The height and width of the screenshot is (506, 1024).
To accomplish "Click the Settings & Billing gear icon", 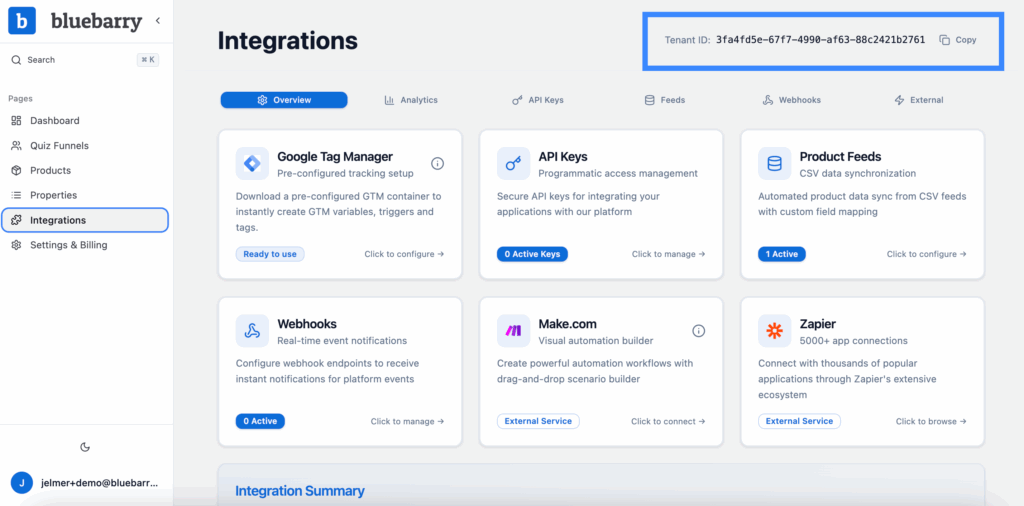I will tap(16, 245).
